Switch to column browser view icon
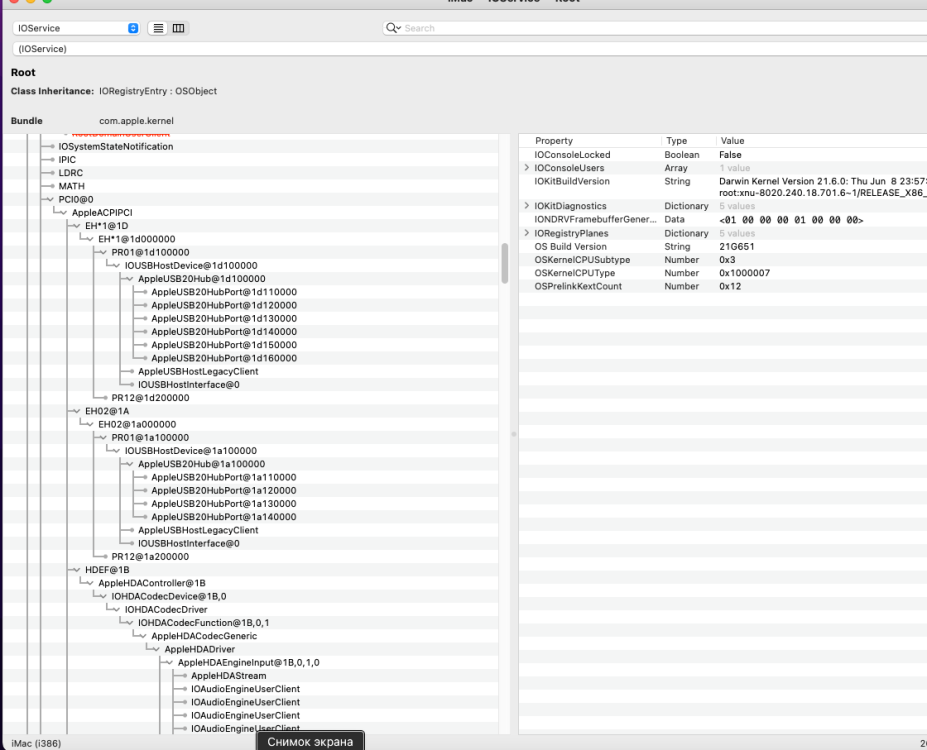Image resolution: width=927 pixels, height=750 pixels. 179,28
